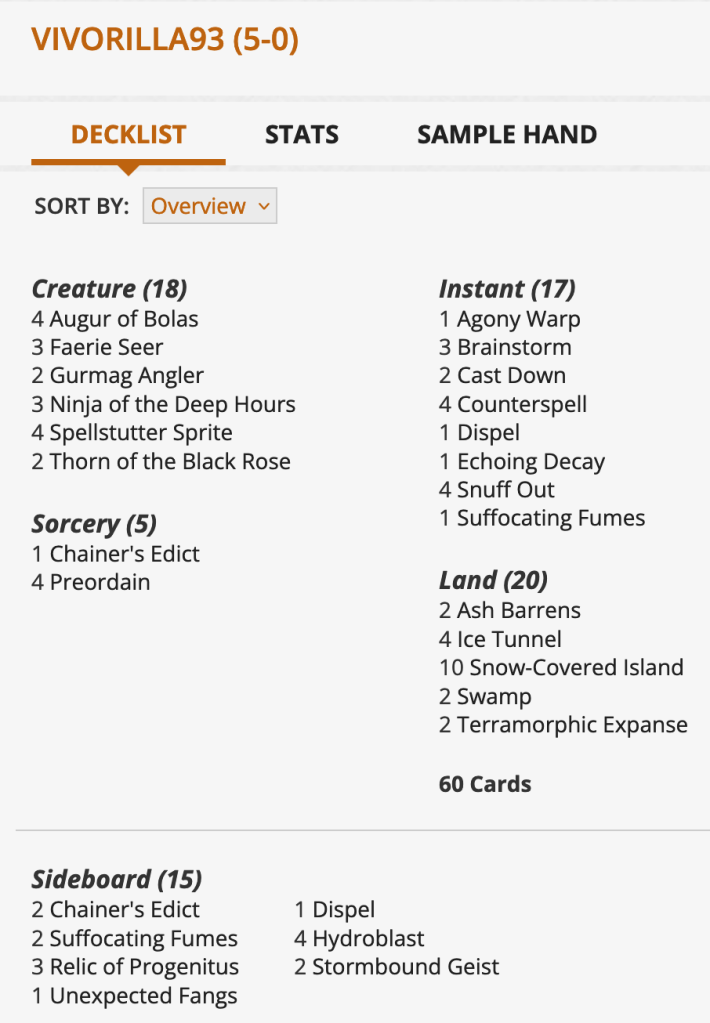Open the Spellstutter Sprite card link
Viewport: 710px width, 1023px height.
click(140, 433)
